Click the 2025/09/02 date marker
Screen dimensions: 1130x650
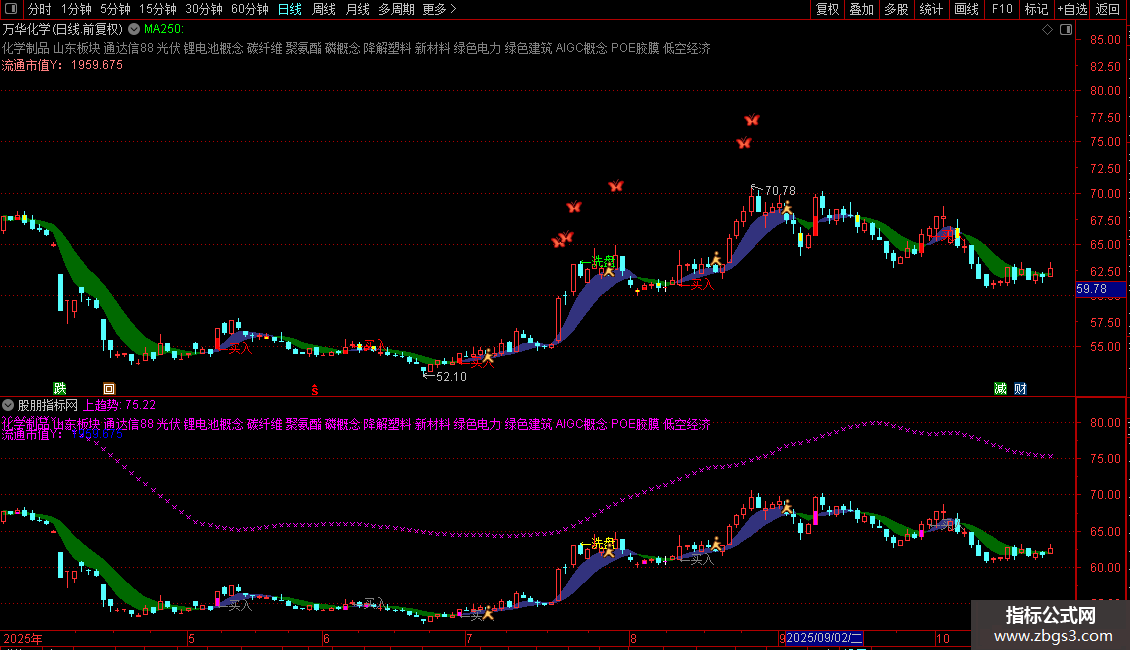click(824, 638)
